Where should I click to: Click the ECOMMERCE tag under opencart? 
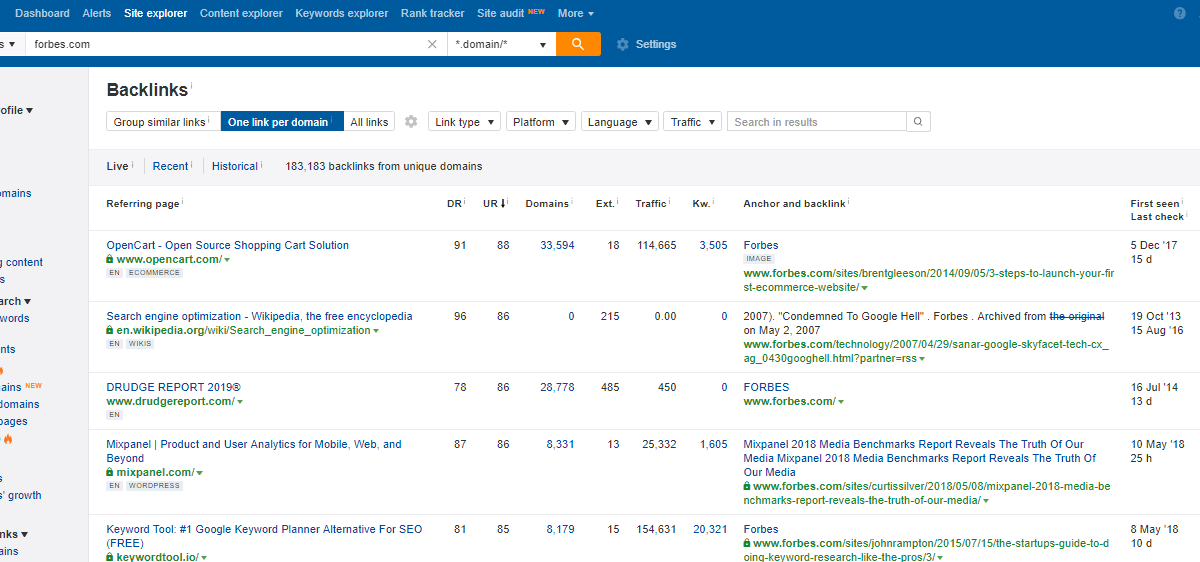(154, 272)
